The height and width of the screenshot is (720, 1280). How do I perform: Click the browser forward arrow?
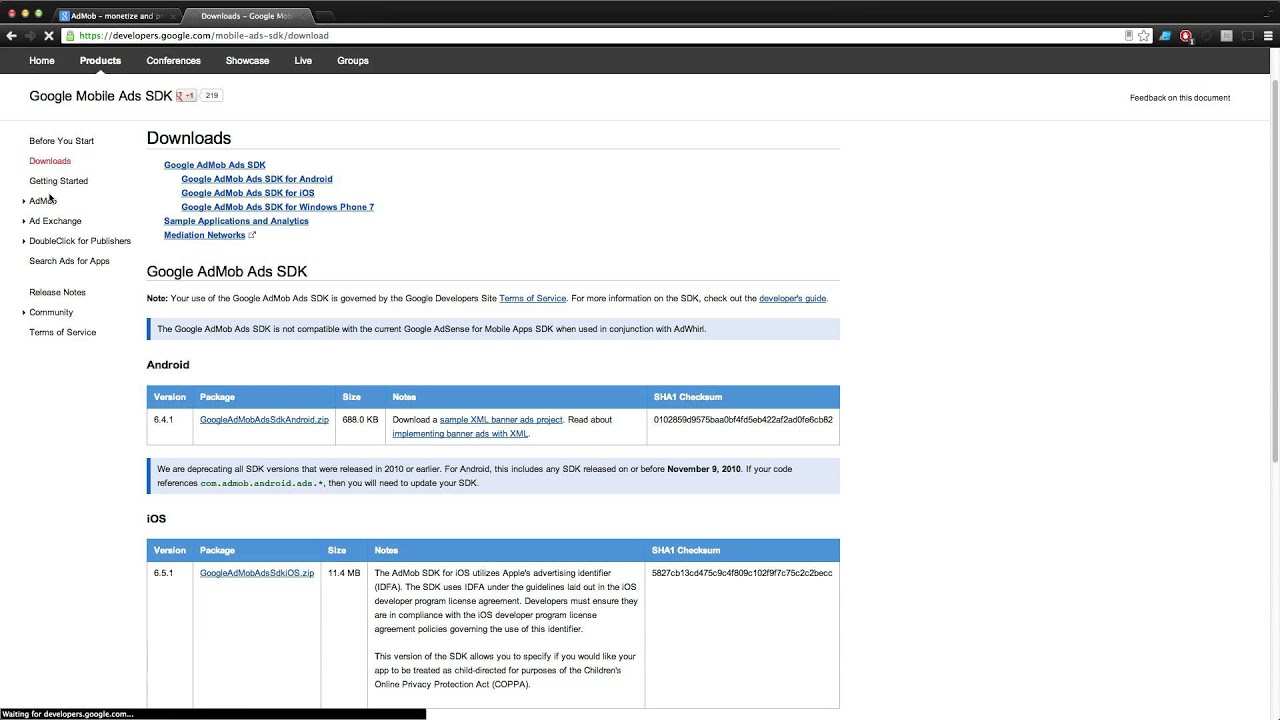30,36
